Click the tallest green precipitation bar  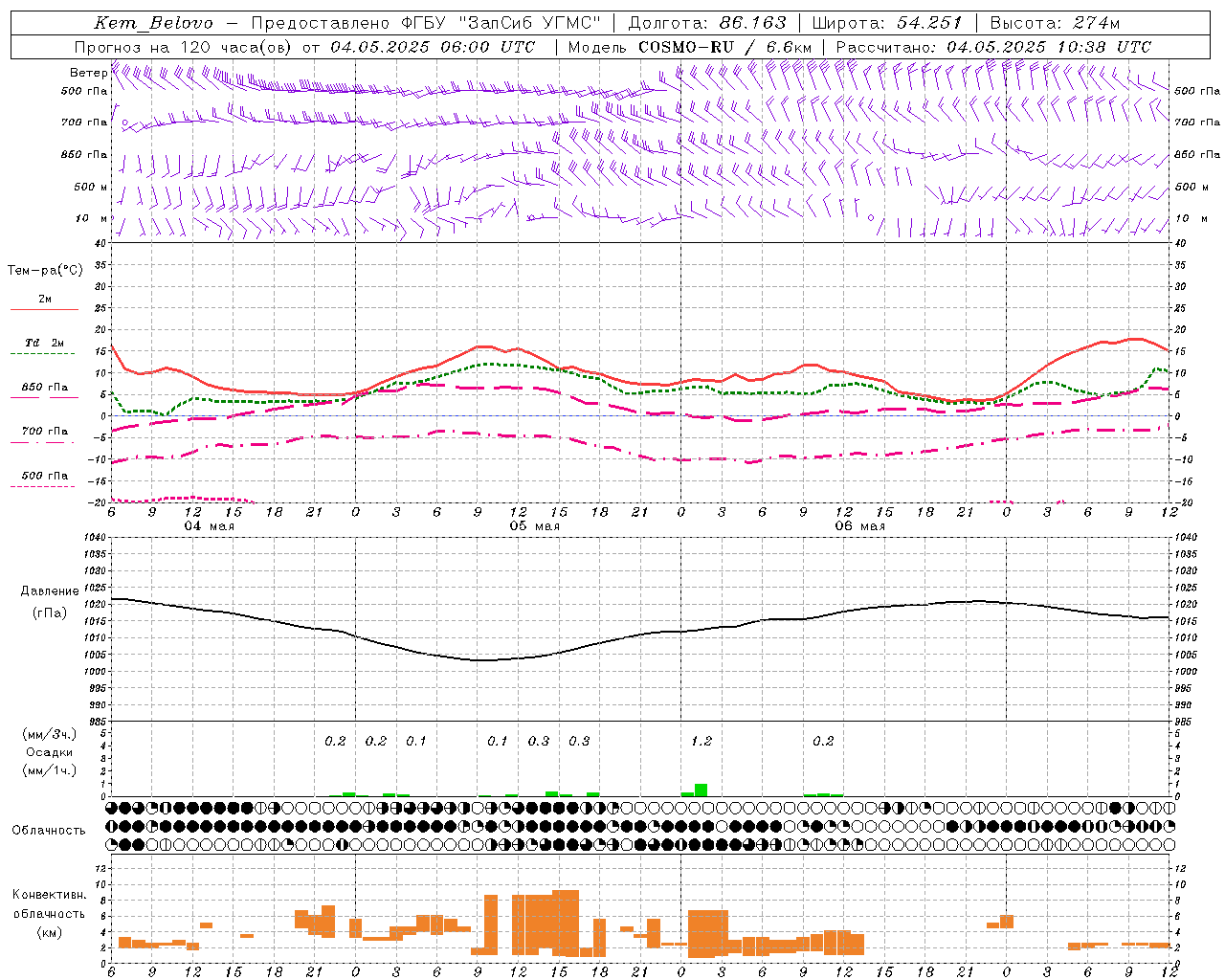(701, 790)
